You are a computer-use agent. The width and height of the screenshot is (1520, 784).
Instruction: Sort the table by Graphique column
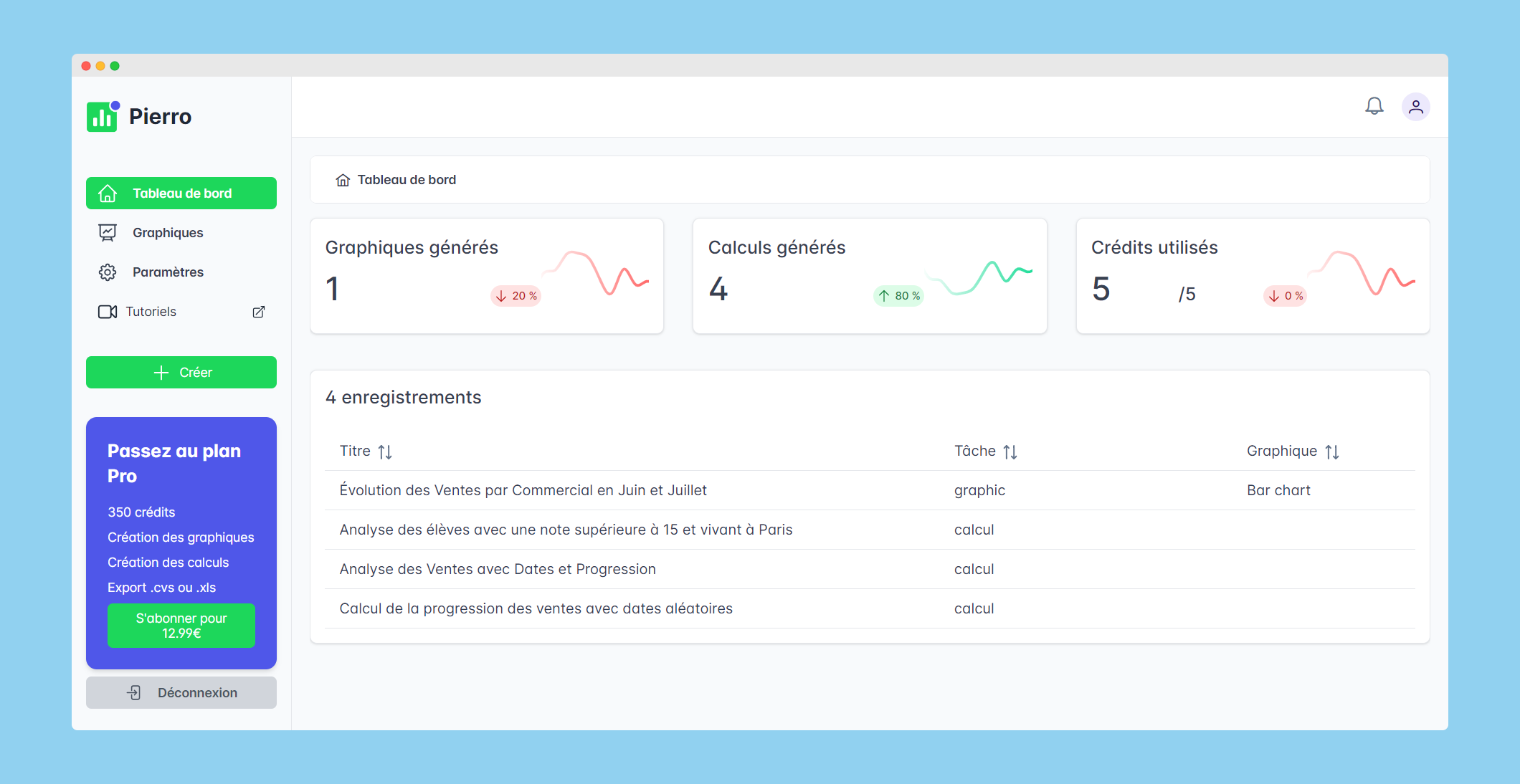point(1332,451)
